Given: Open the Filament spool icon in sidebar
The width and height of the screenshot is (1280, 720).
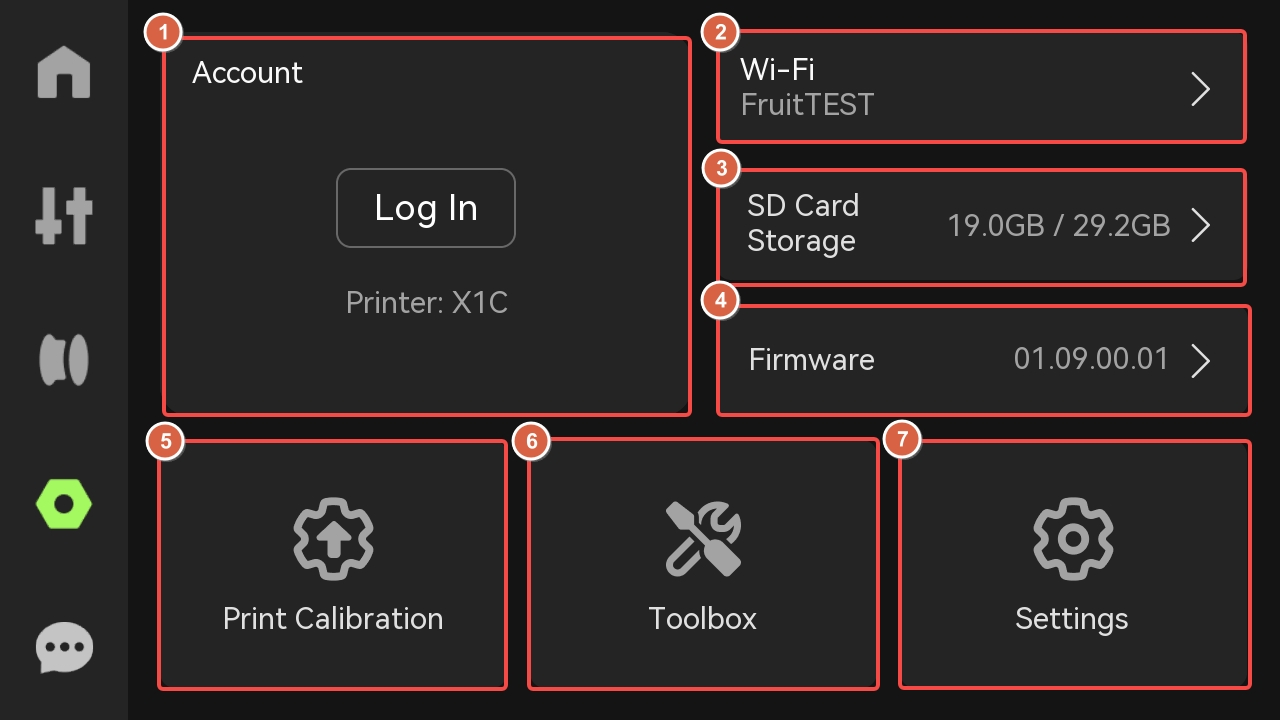Looking at the screenshot, I should pyautogui.click(x=64, y=360).
